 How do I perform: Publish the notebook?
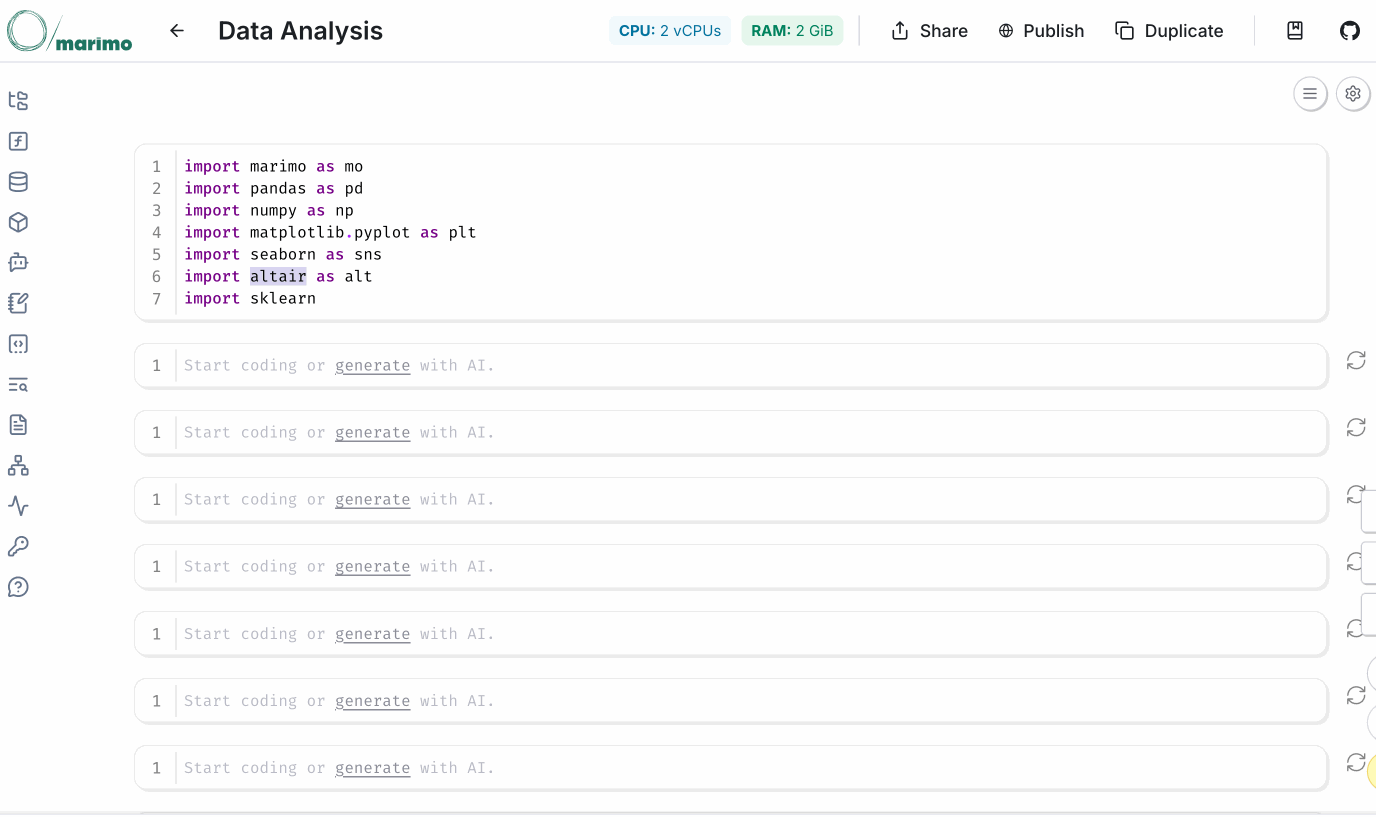(x=1041, y=31)
